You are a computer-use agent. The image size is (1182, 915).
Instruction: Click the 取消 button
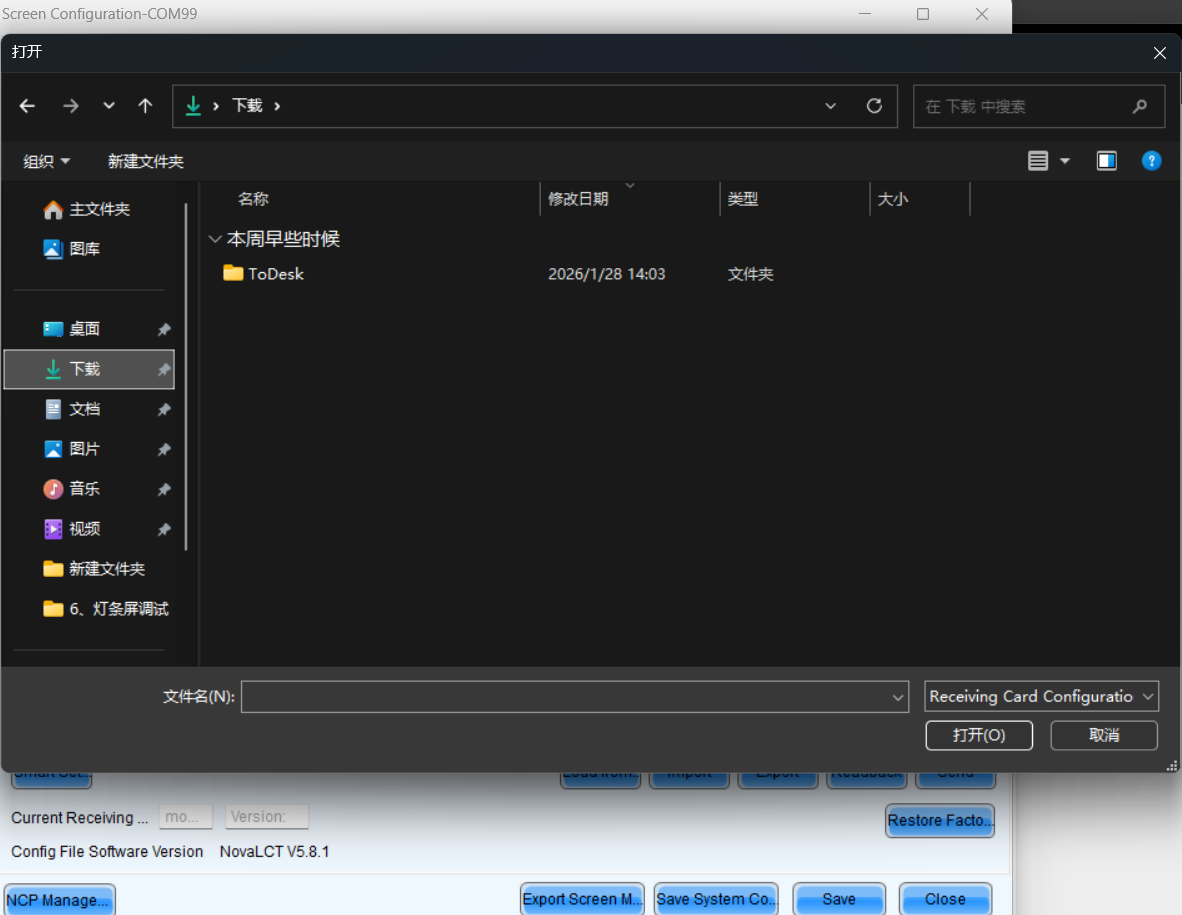pyautogui.click(x=1104, y=735)
